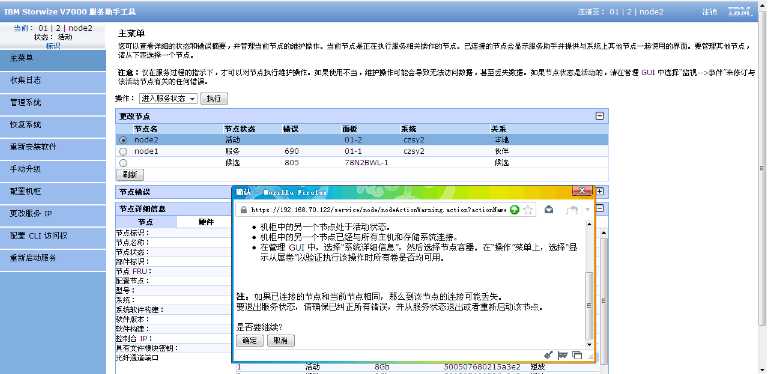Open the 操作 action dropdown

[x=168, y=98]
